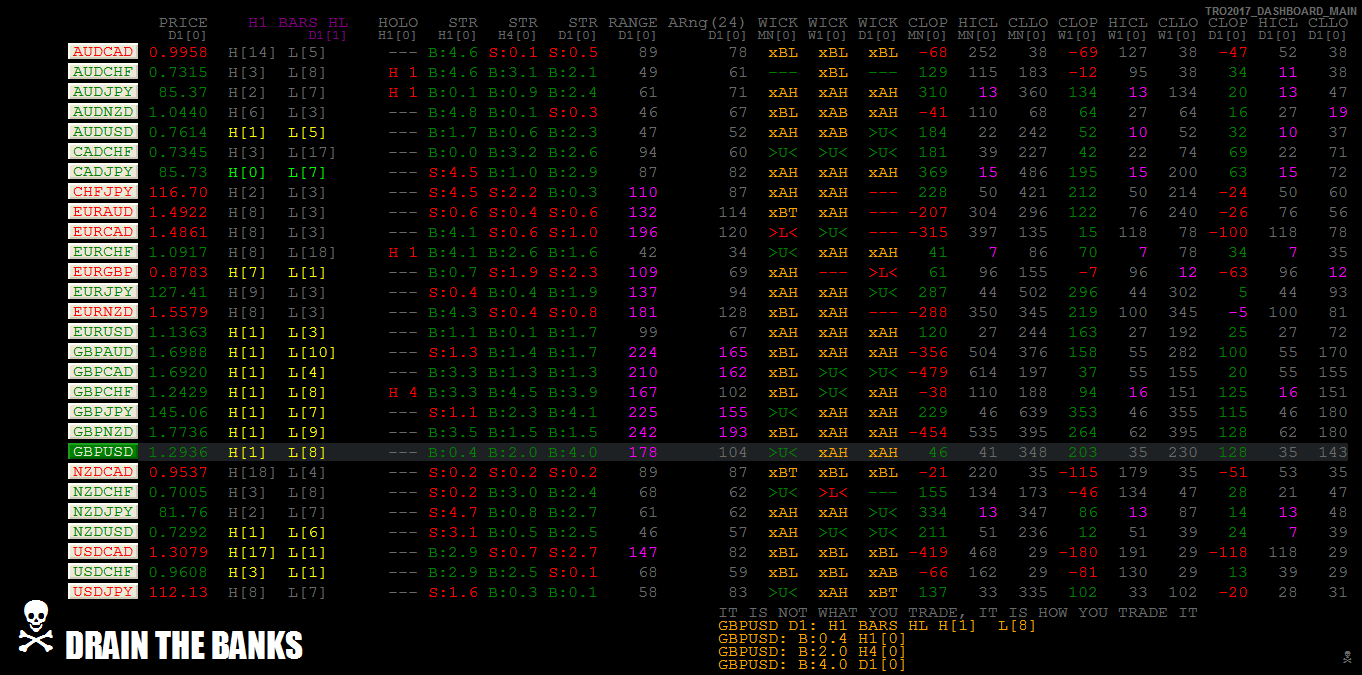Click the RANGE column header
This screenshot has width=1362, height=675.
click(x=632, y=23)
